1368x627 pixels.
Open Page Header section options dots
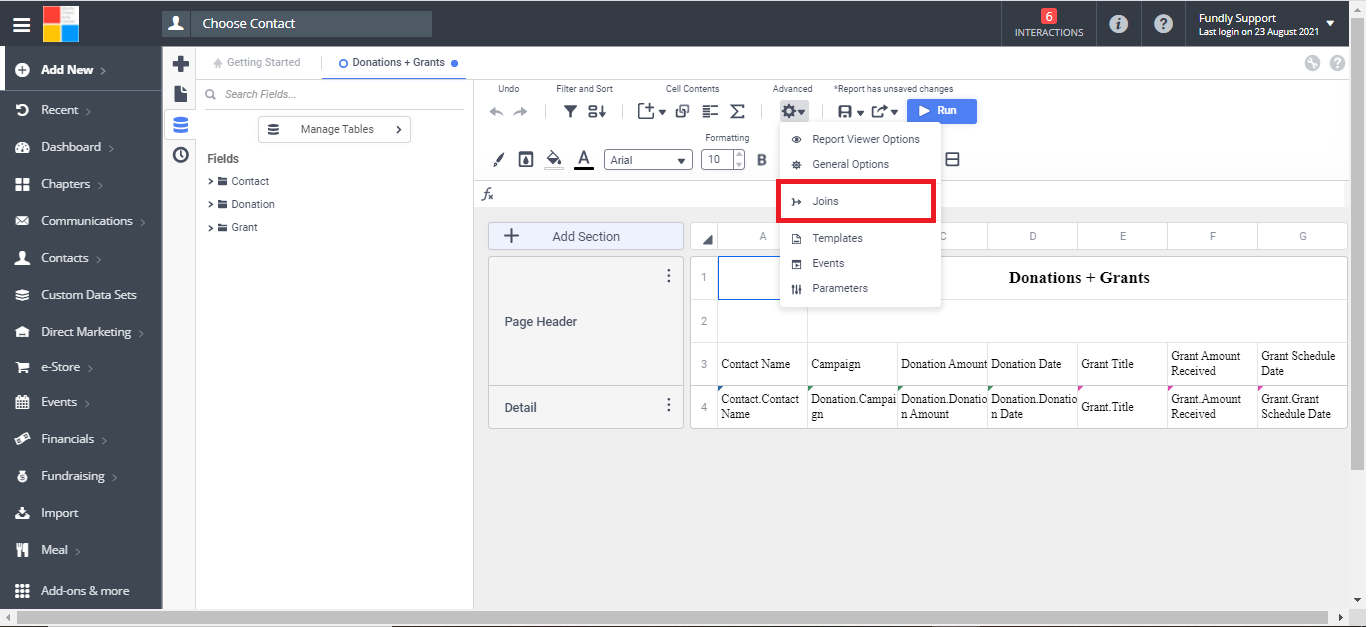pos(669,276)
